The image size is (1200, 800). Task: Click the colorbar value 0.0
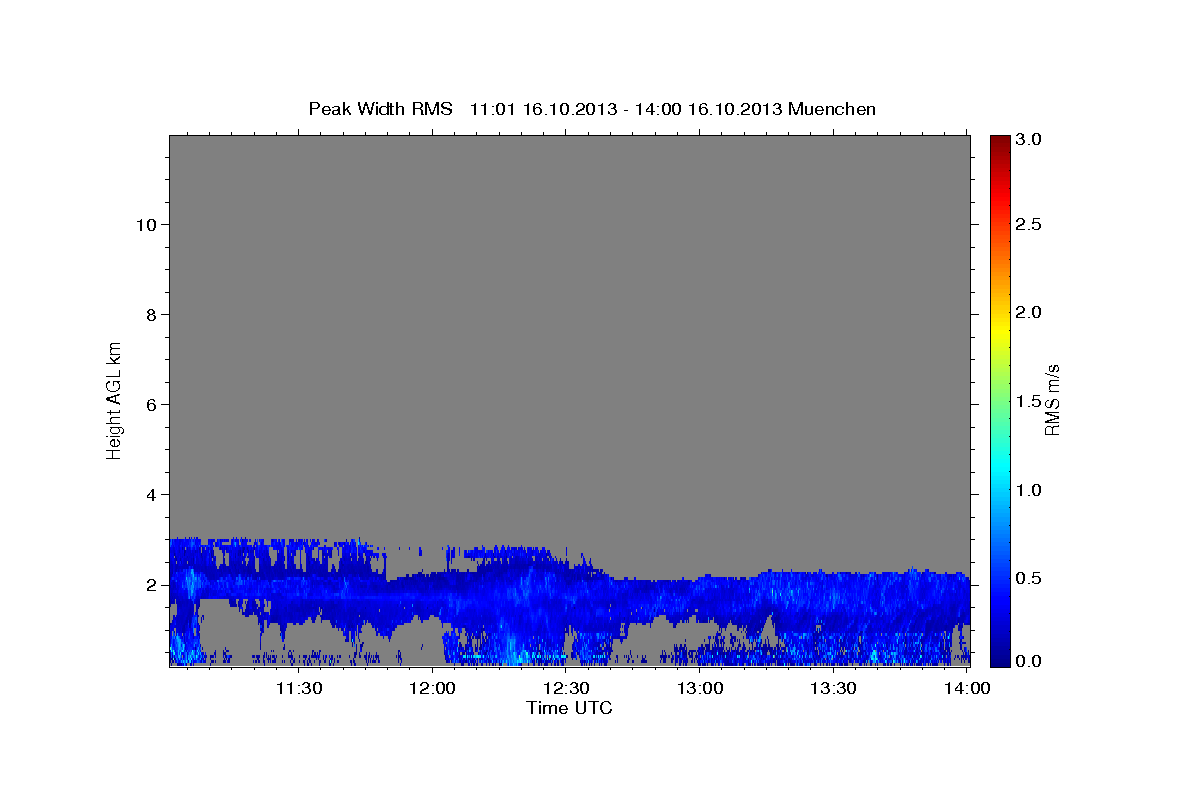click(x=1030, y=661)
